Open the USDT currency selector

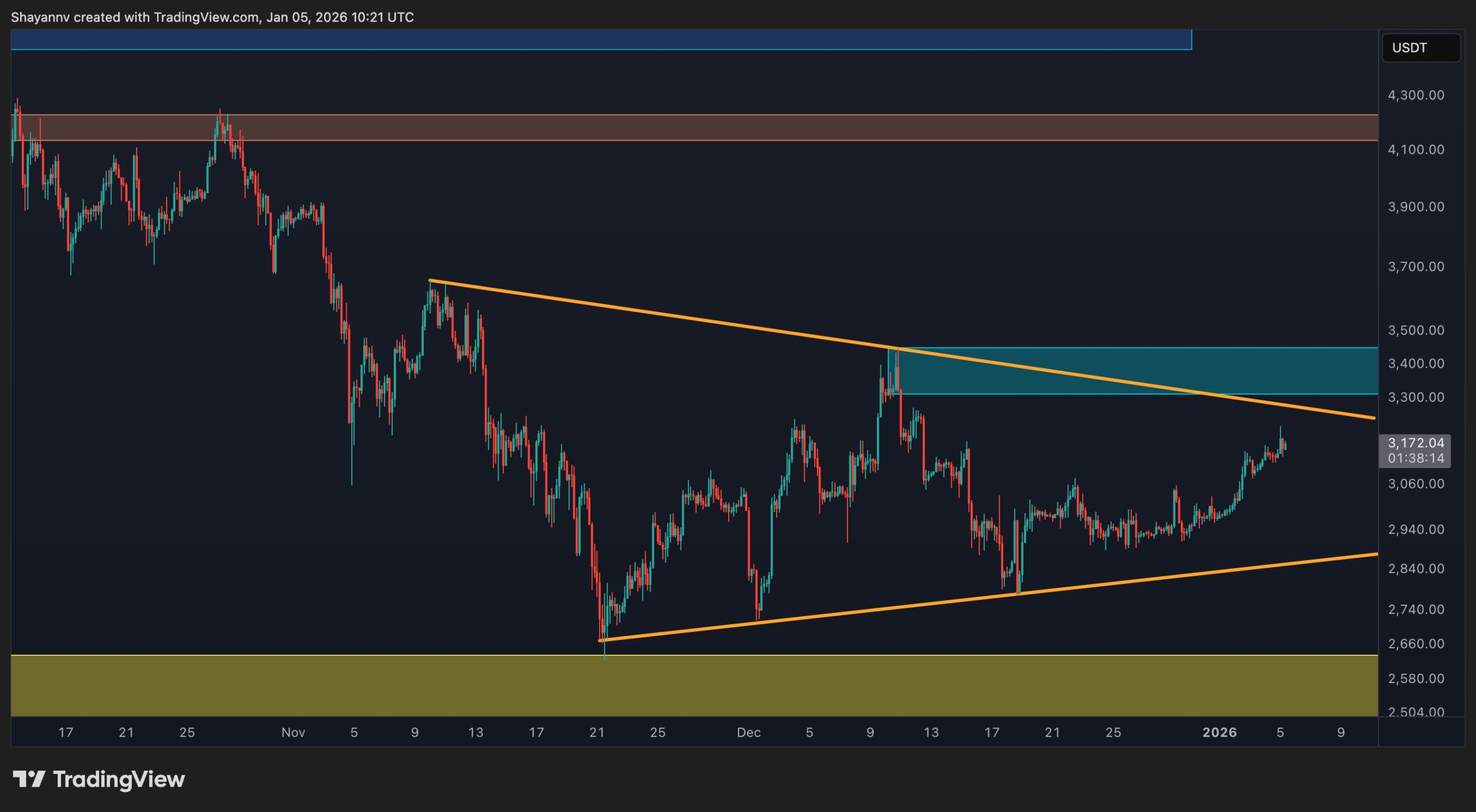1420,48
